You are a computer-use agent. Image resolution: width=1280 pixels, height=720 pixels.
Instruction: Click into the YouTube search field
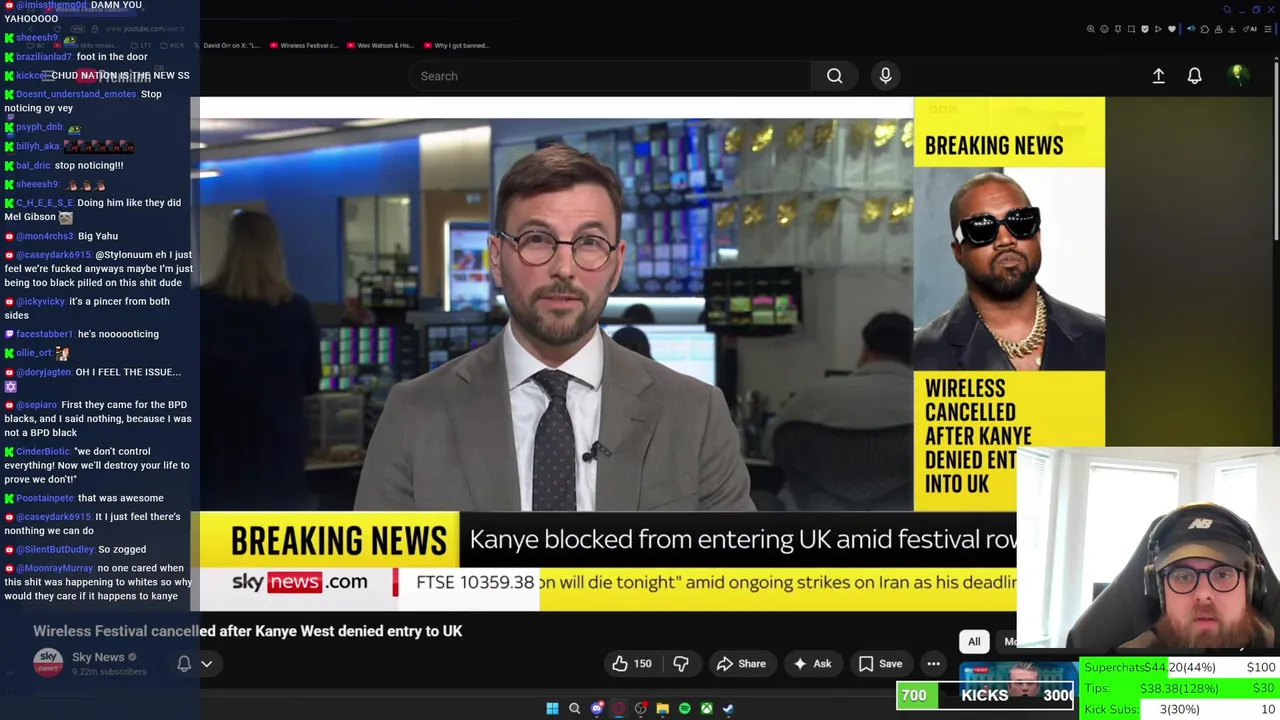(610, 76)
